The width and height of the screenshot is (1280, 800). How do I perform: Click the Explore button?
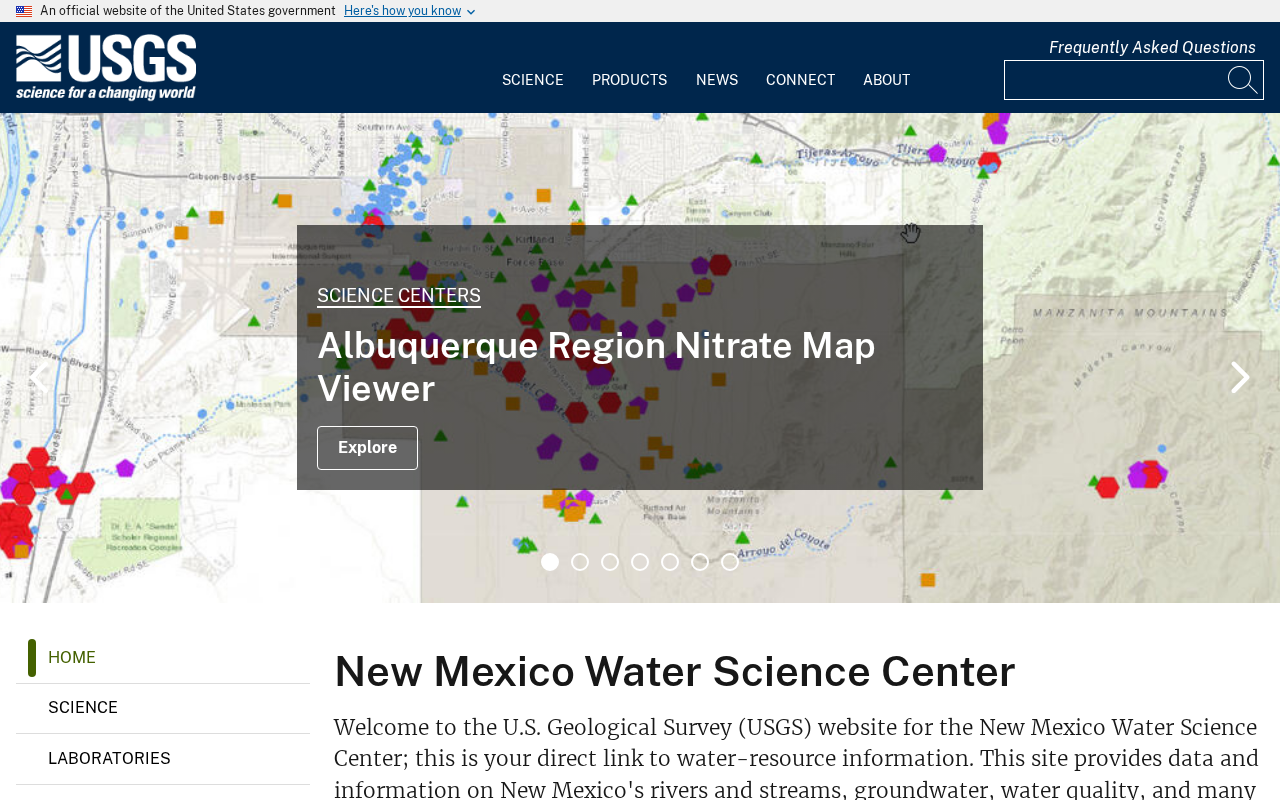click(367, 448)
